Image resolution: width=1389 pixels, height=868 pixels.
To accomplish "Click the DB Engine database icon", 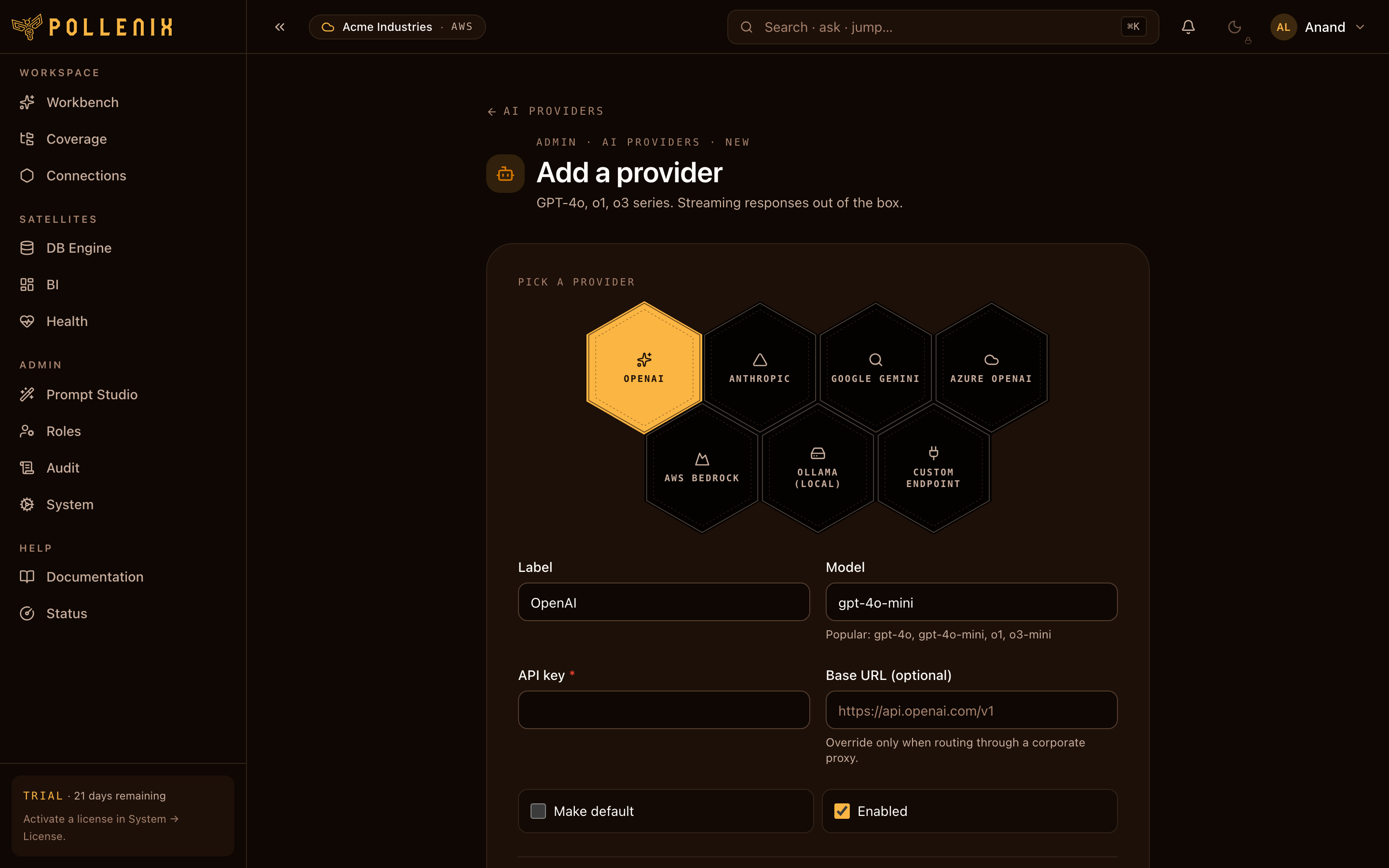I will 27,248.
